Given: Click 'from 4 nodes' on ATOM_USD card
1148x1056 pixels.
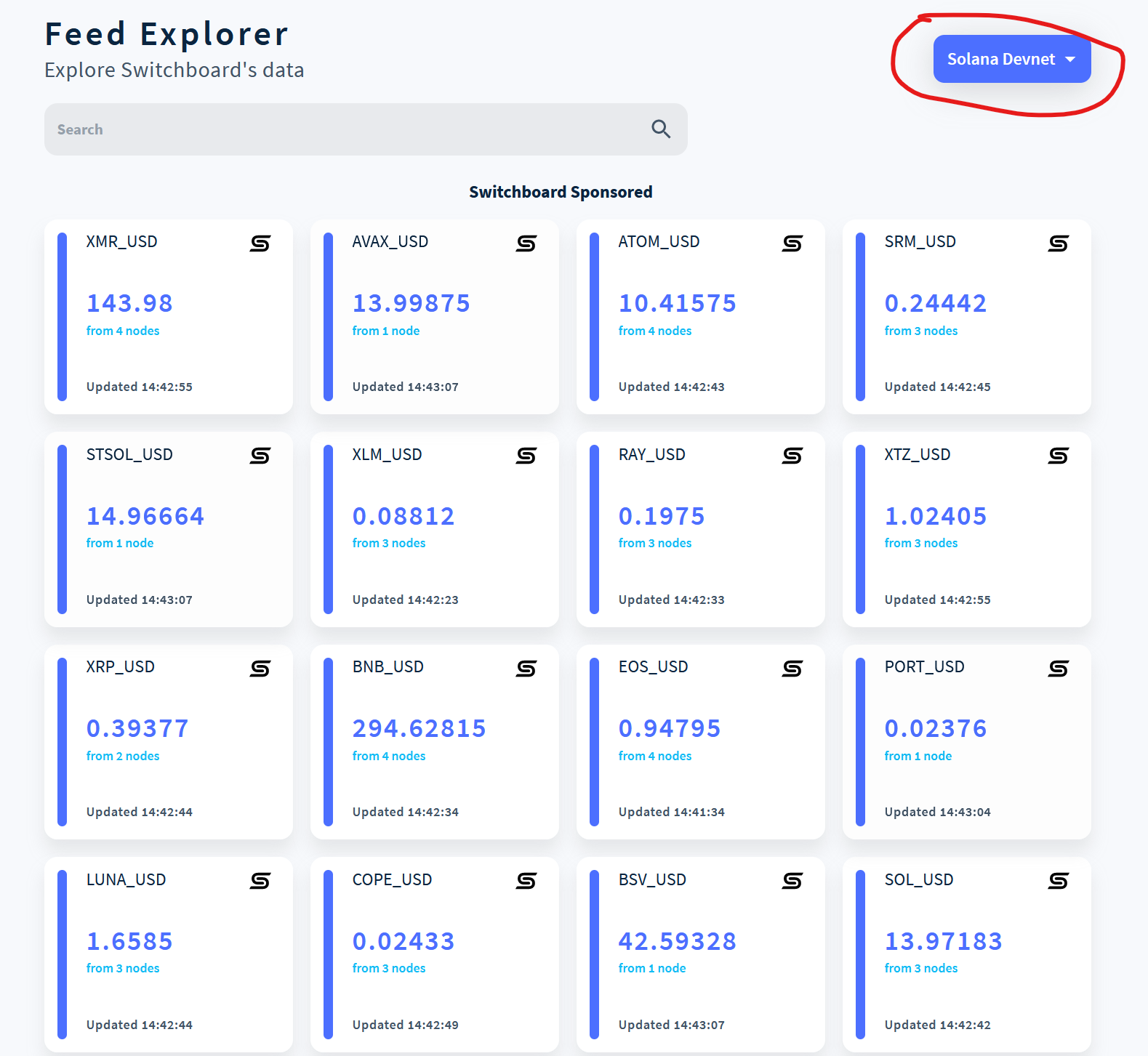Looking at the screenshot, I should [x=655, y=331].
